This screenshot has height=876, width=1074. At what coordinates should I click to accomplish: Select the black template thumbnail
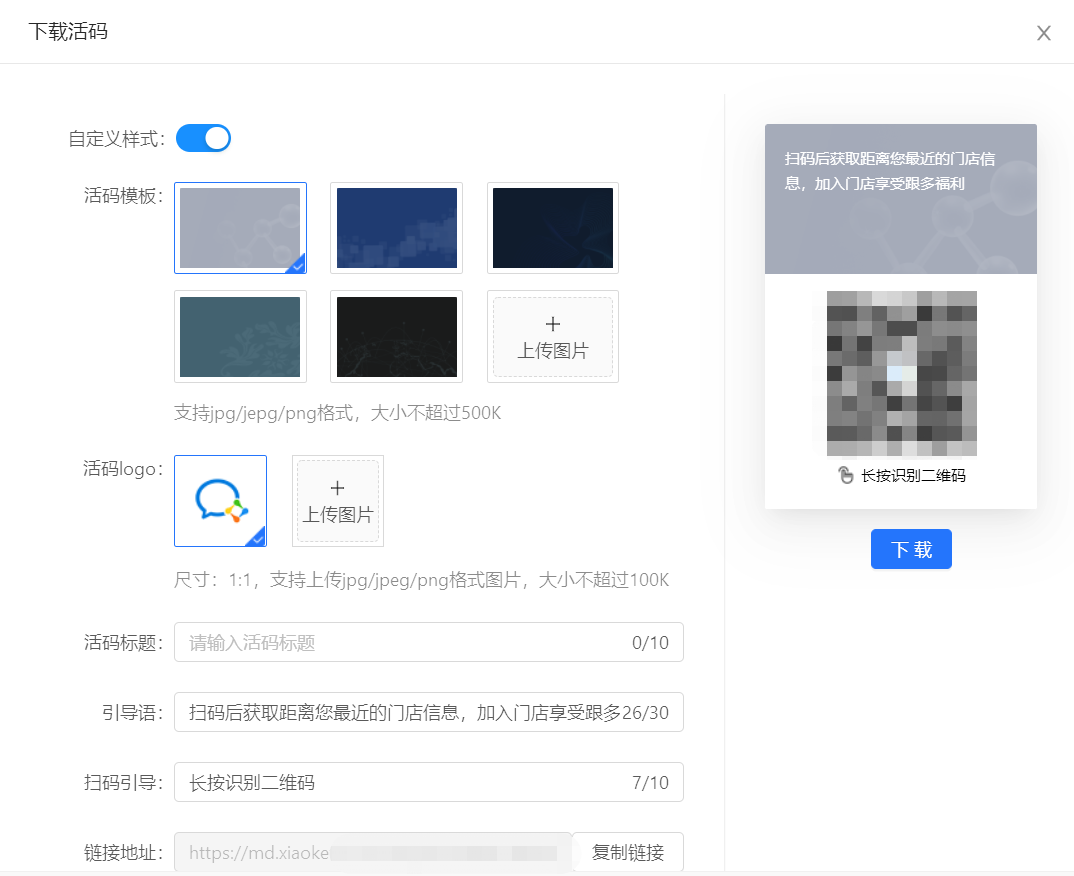(397, 336)
